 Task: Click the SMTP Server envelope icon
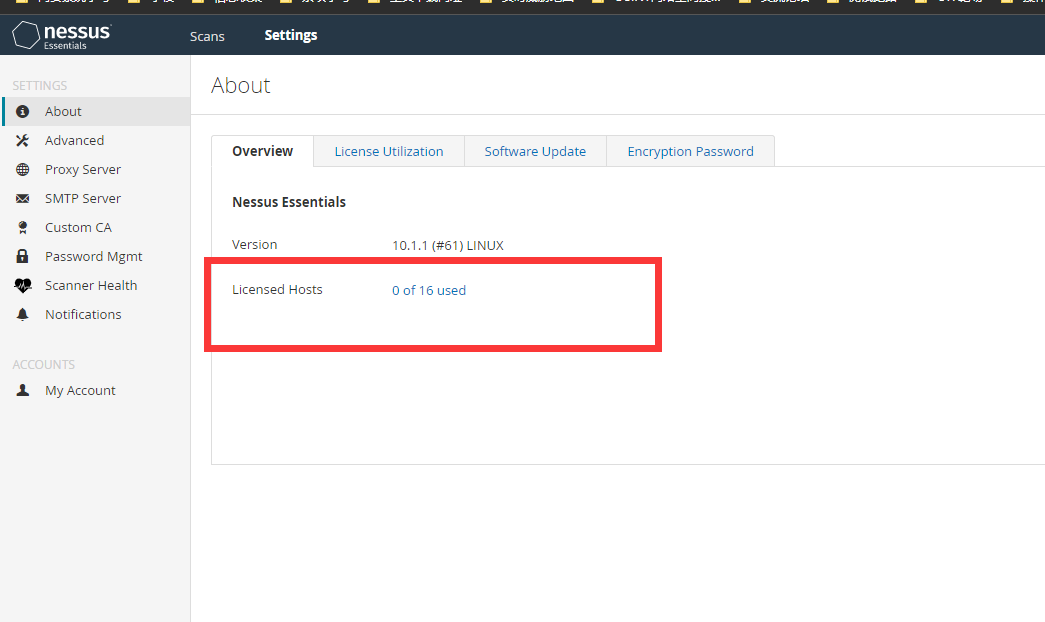(x=23, y=199)
